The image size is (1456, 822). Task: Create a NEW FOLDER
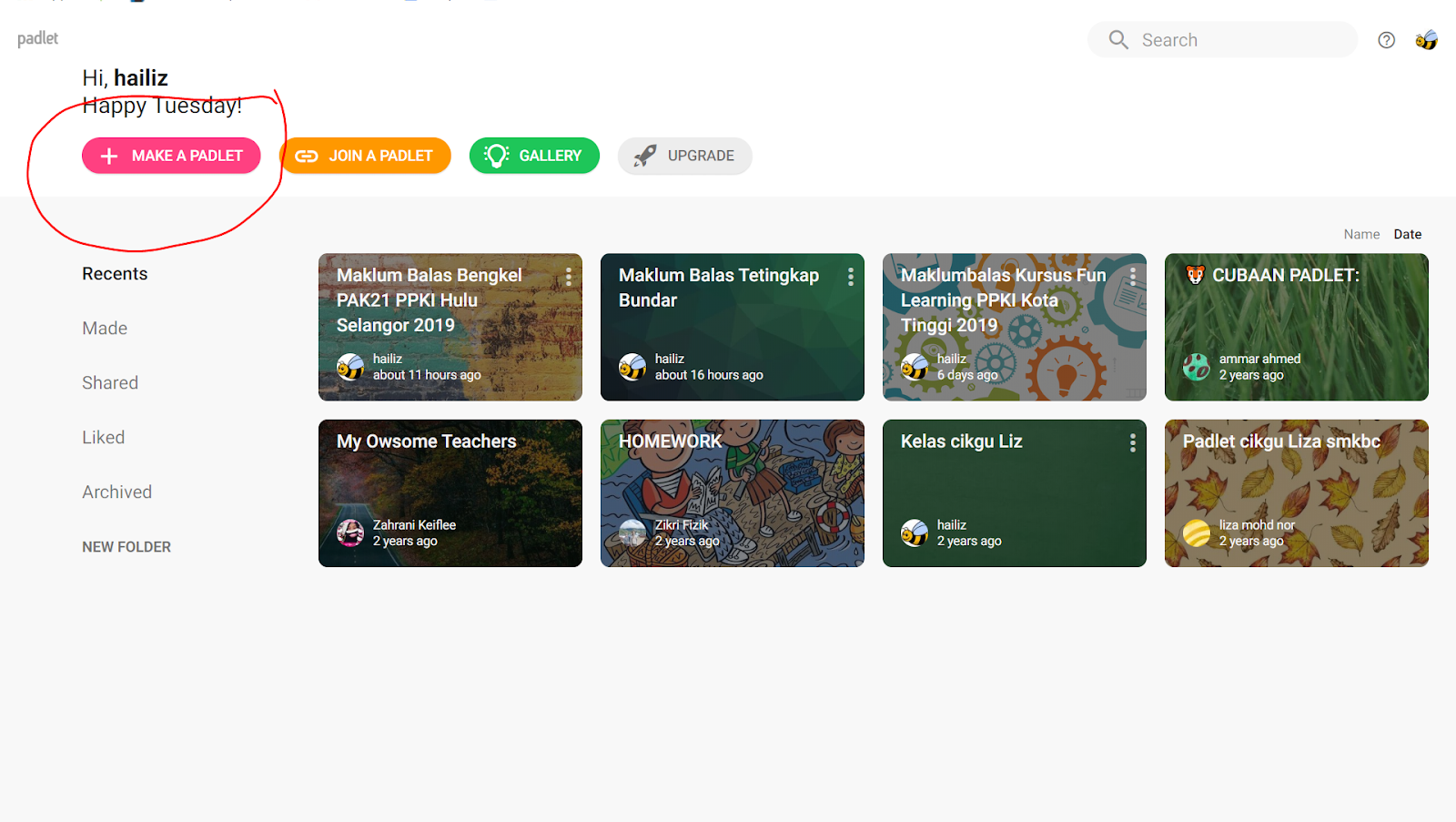126,547
